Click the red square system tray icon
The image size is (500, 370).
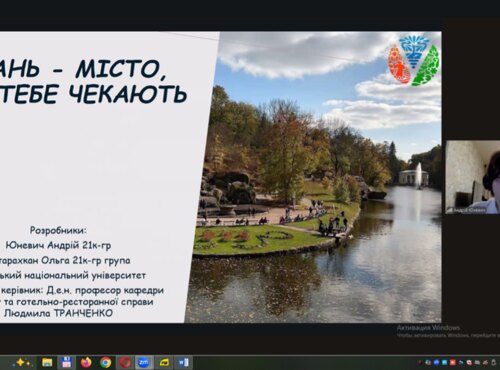coord(452,362)
